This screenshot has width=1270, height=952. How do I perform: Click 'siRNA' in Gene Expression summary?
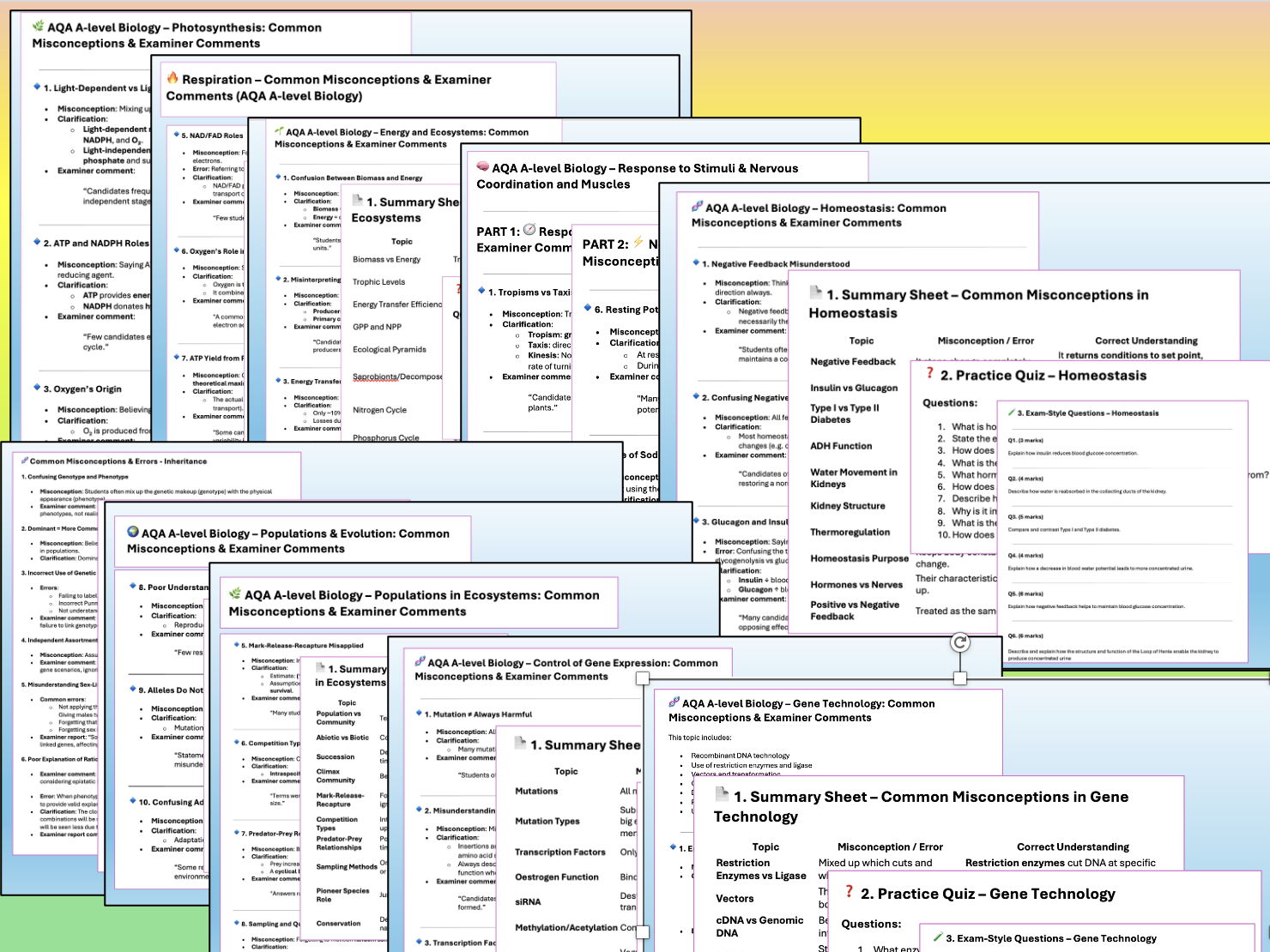(x=528, y=901)
